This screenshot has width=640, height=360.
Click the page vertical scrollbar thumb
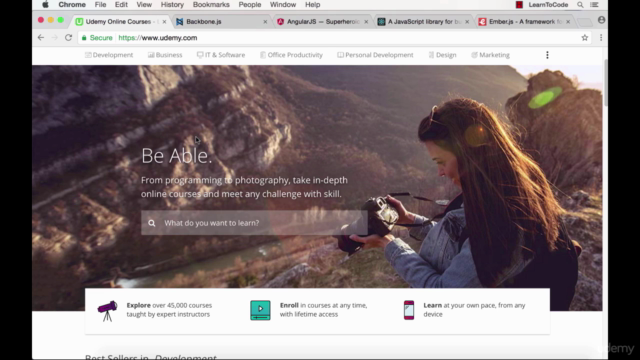605,83
